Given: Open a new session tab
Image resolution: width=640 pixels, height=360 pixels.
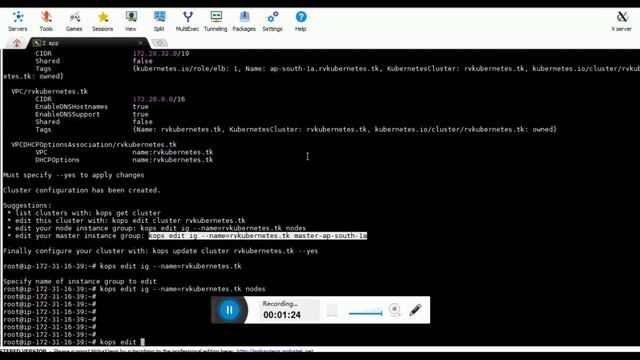Looking at the screenshot, I should coord(160,43).
